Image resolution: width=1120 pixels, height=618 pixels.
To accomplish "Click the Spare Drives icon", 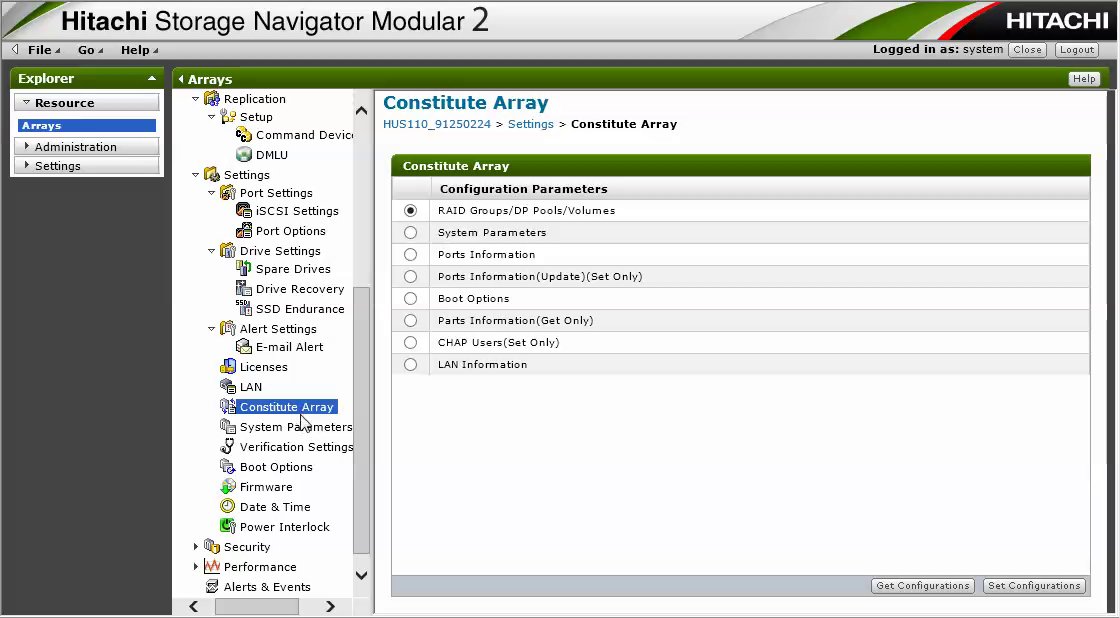I will [x=244, y=269].
